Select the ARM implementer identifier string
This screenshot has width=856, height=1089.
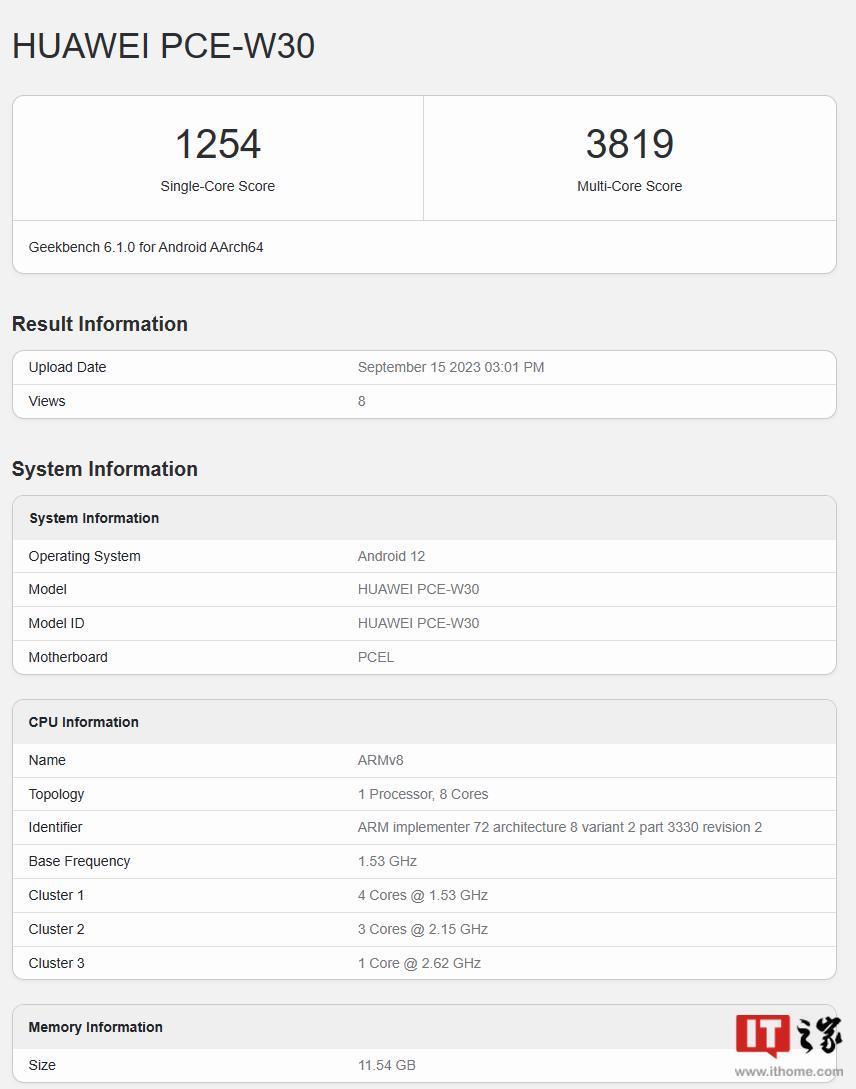[560, 827]
